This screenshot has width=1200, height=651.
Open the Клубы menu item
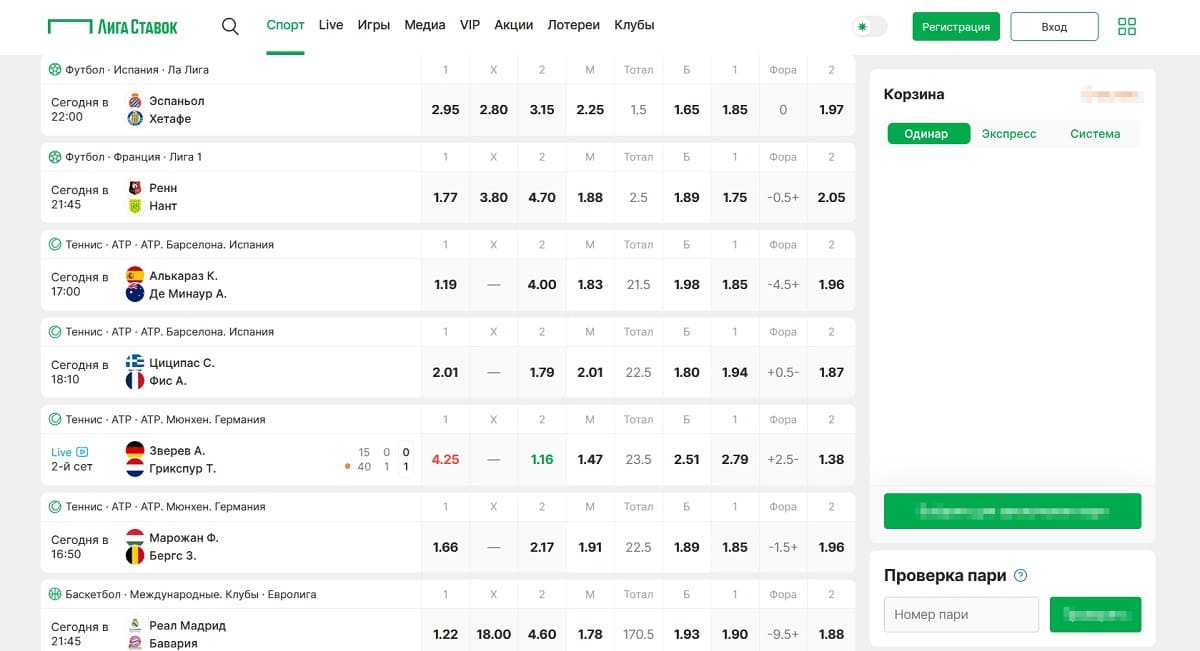point(634,25)
